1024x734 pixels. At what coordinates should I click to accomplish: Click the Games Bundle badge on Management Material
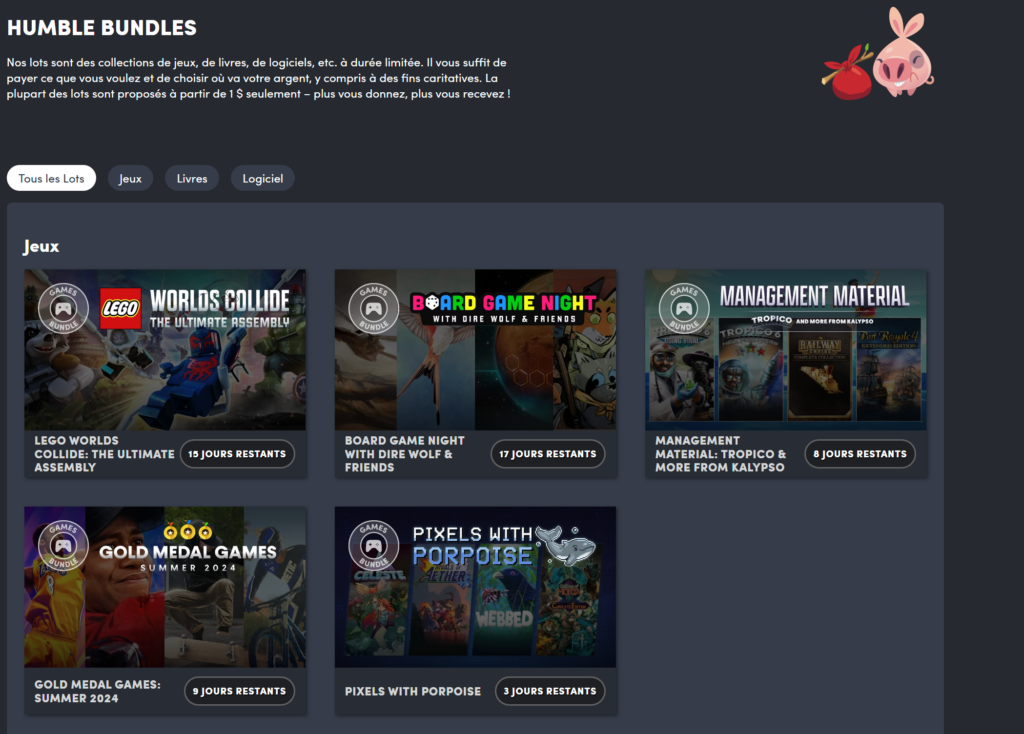tap(684, 308)
